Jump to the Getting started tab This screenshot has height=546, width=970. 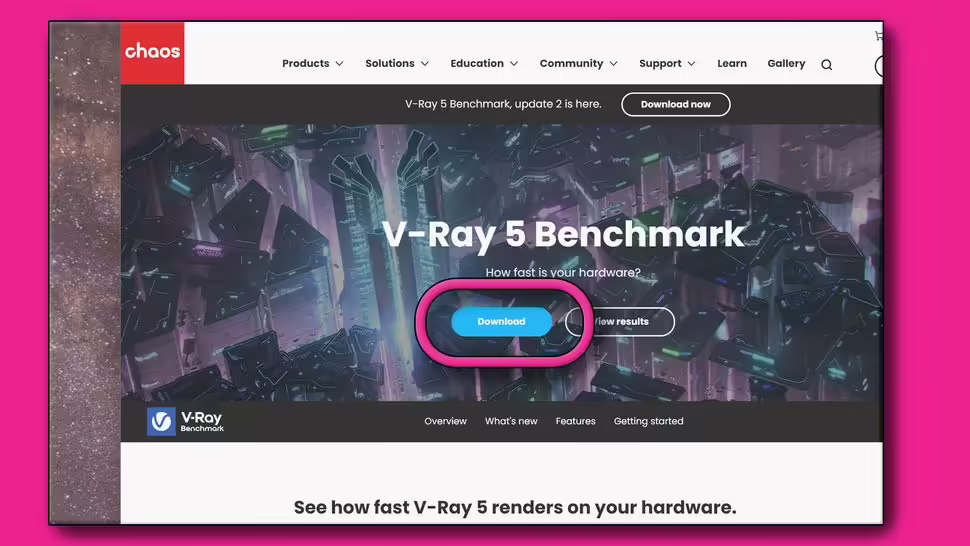[648, 421]
